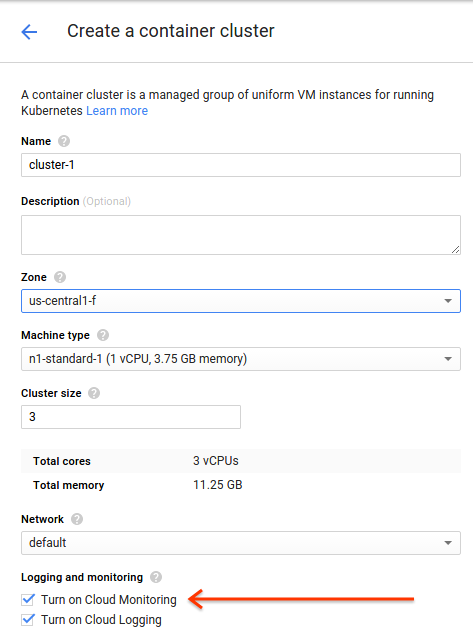The image size is (476, 636).
Task: Uncheck Turn on Cloud Logging
Action: 28,620
